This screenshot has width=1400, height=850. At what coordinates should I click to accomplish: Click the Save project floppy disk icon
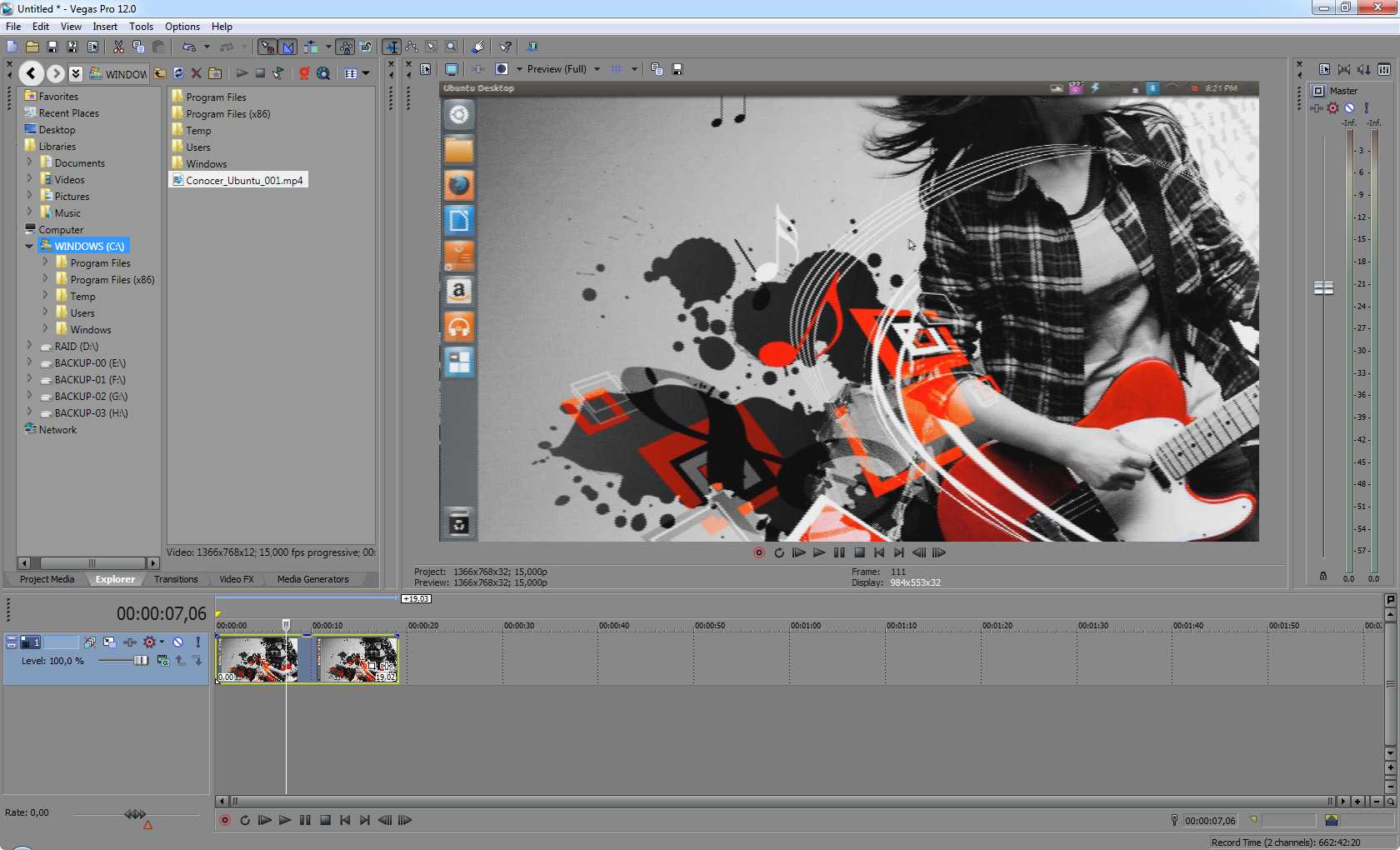[52, 47]
